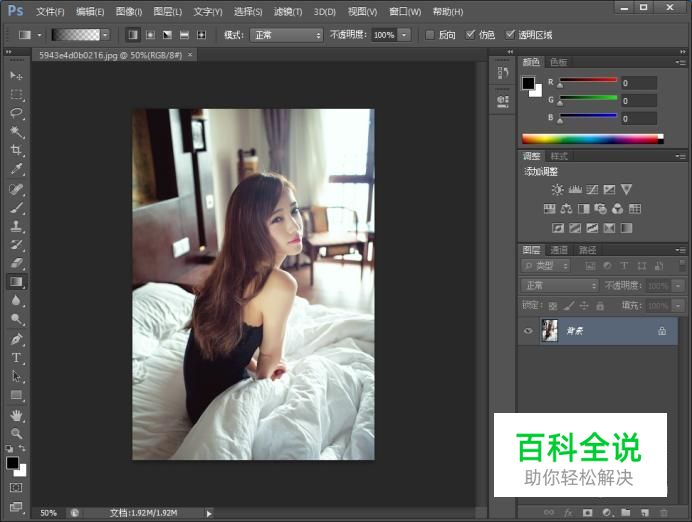Click the 背景 layer thumbnail
692x522 pixels.
(549, 330)
